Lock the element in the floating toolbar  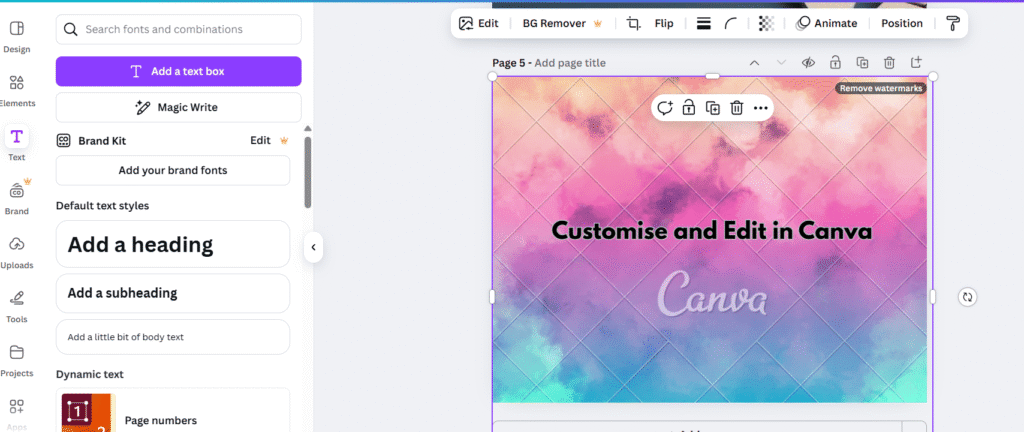tap(688, 108)
